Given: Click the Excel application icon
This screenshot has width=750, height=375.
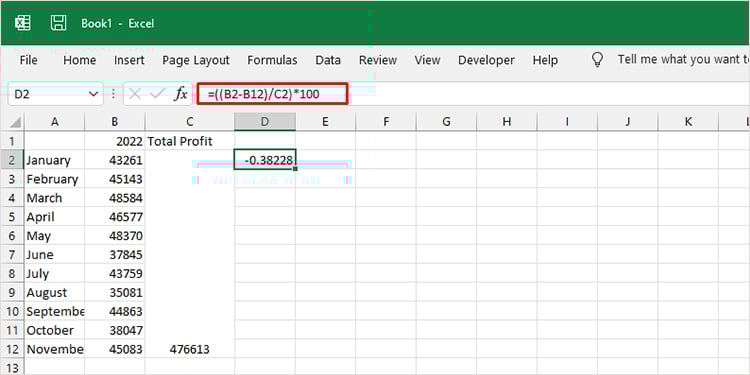Looking at the screenshot, I should (x=22, y=22).
